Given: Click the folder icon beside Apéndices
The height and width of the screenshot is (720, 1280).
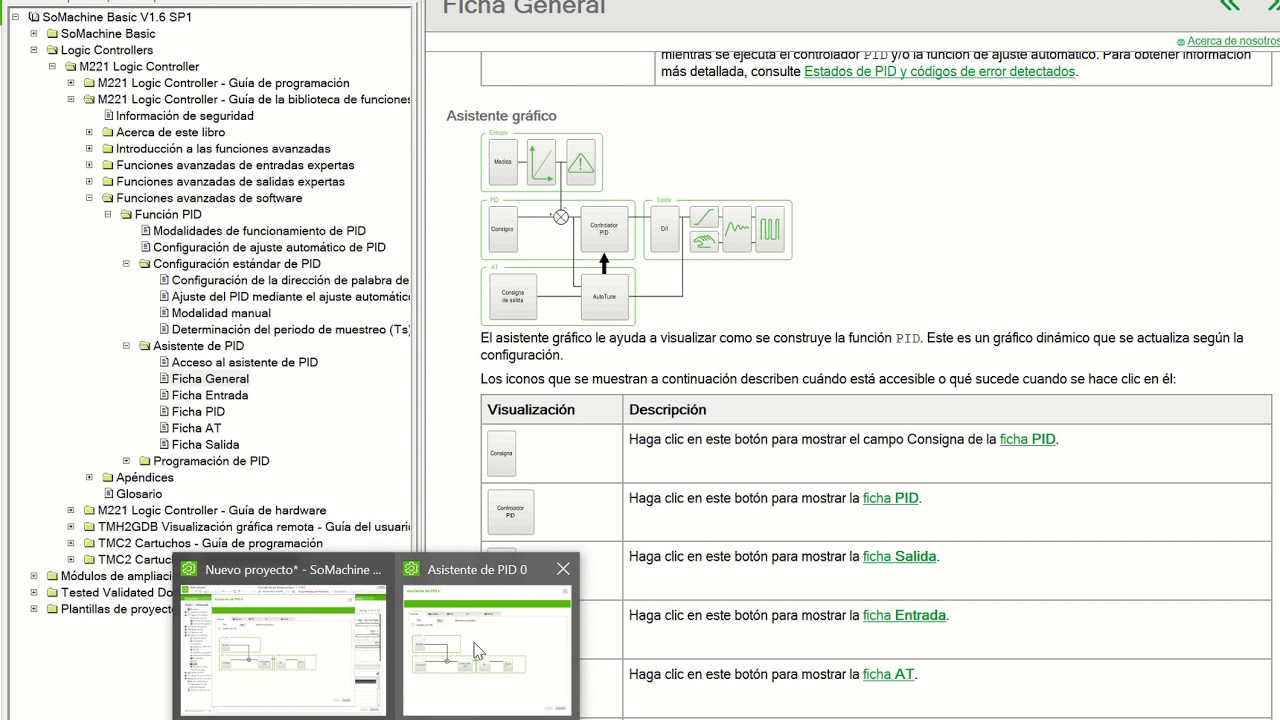Looking at the screenshot, I should [x=107, y=478].
